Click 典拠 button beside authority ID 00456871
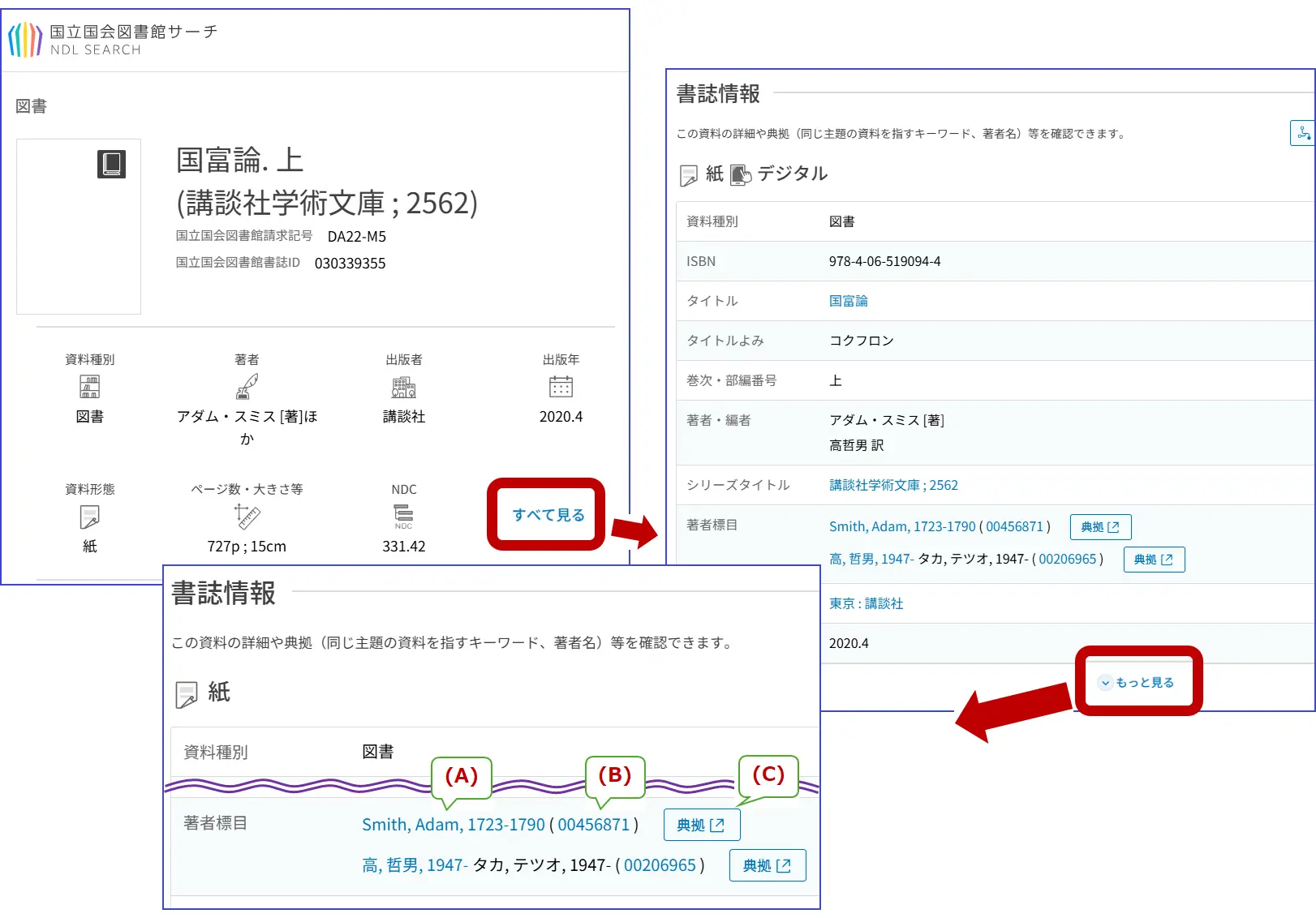 point(1099,527)
